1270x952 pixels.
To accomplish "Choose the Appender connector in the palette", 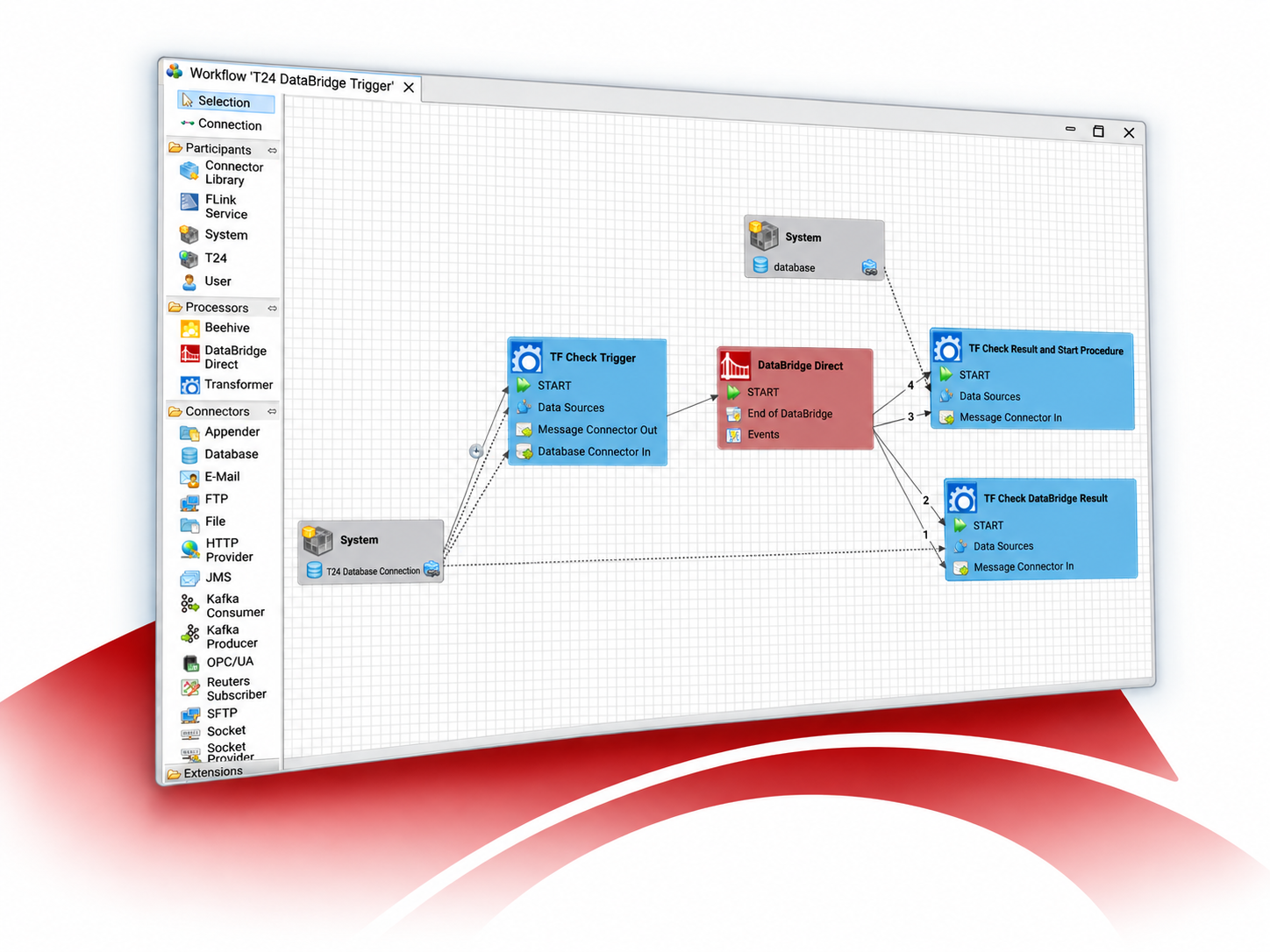I will coord(220,432).
